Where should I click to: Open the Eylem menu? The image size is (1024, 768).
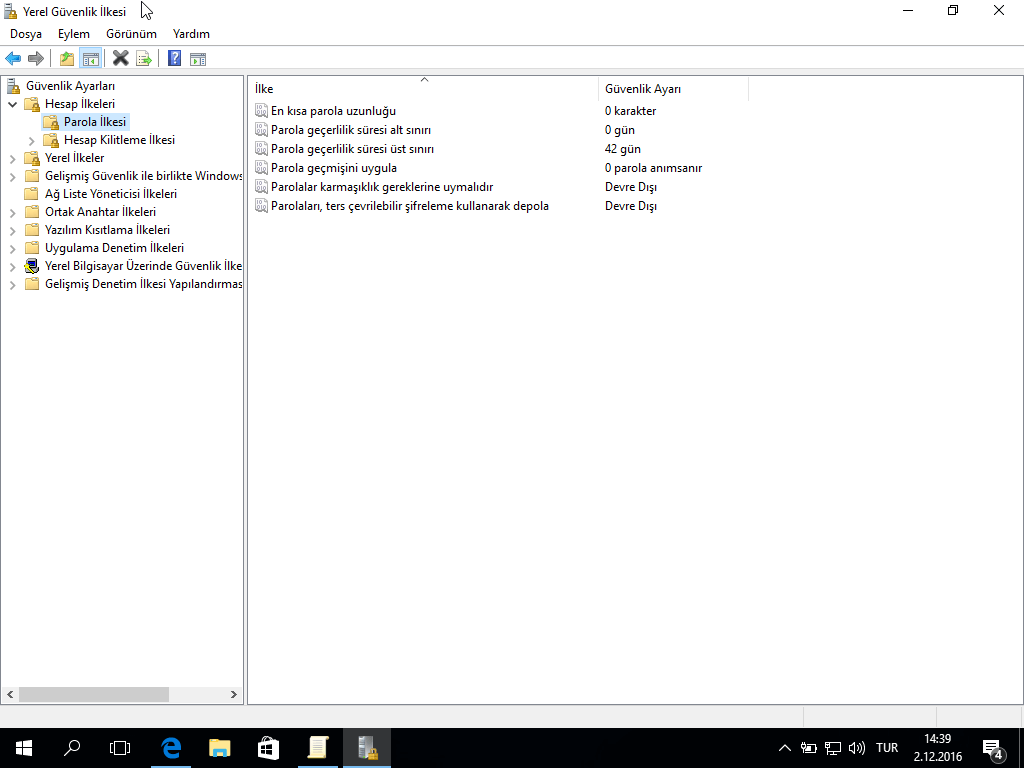(73, 34)
